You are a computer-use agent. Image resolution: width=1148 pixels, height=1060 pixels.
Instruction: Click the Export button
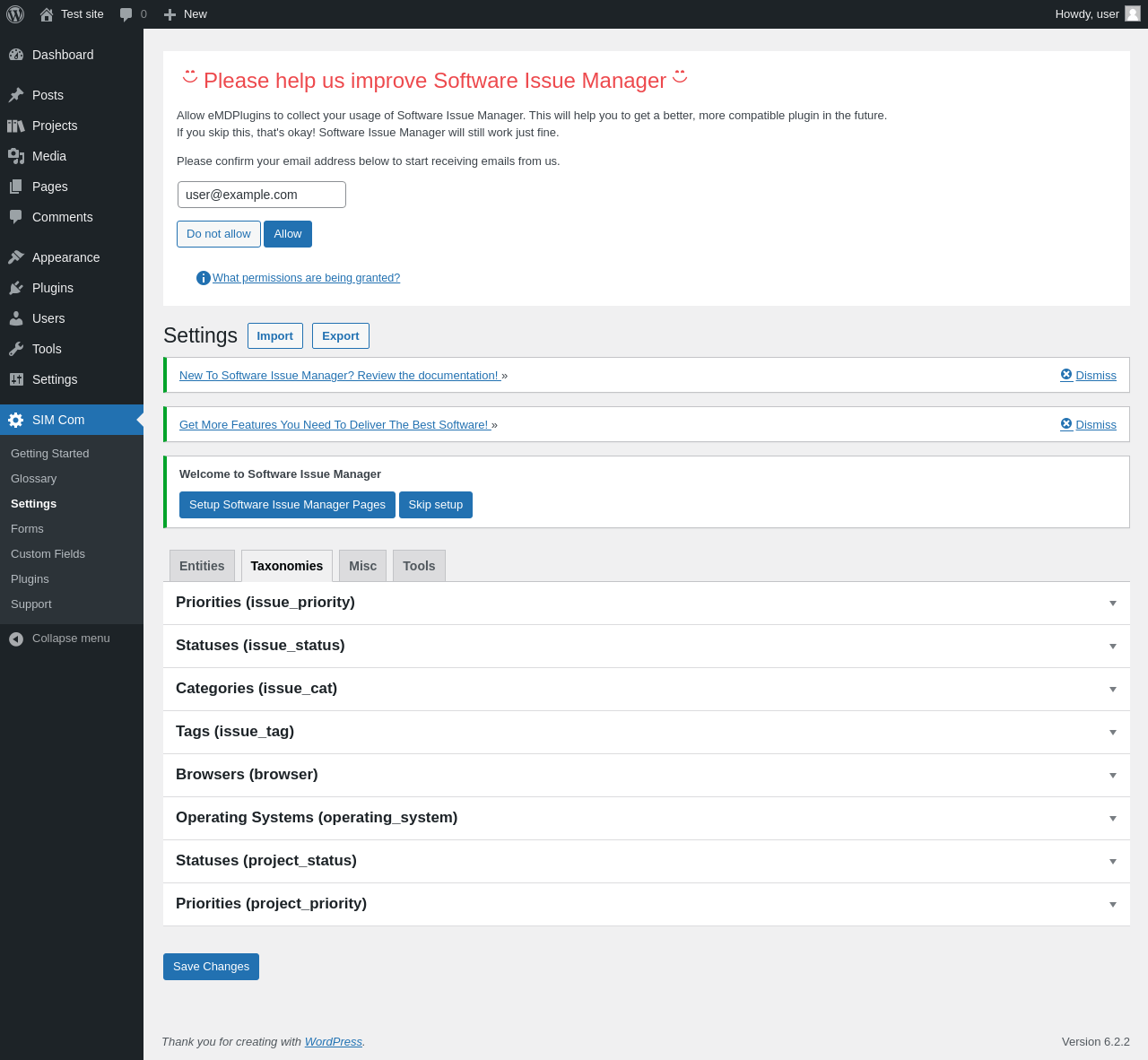click(341, 335)
